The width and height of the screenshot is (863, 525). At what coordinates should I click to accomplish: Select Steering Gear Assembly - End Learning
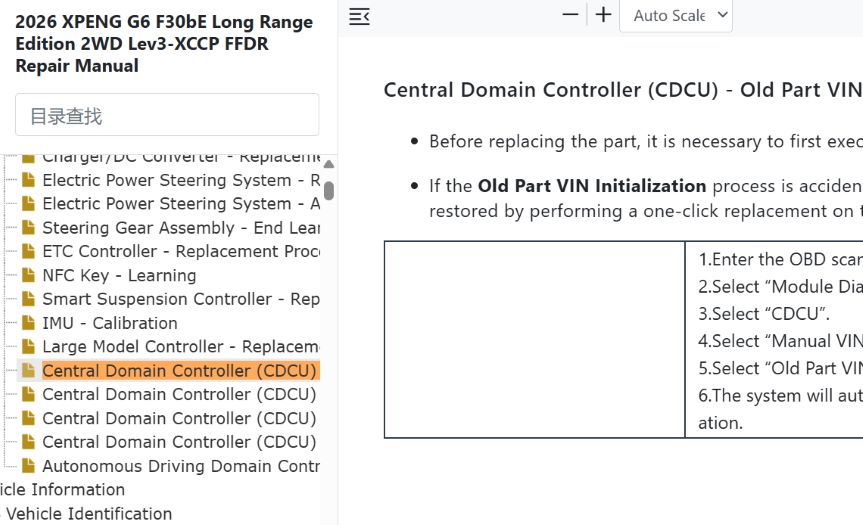click(x=181, y=227)
